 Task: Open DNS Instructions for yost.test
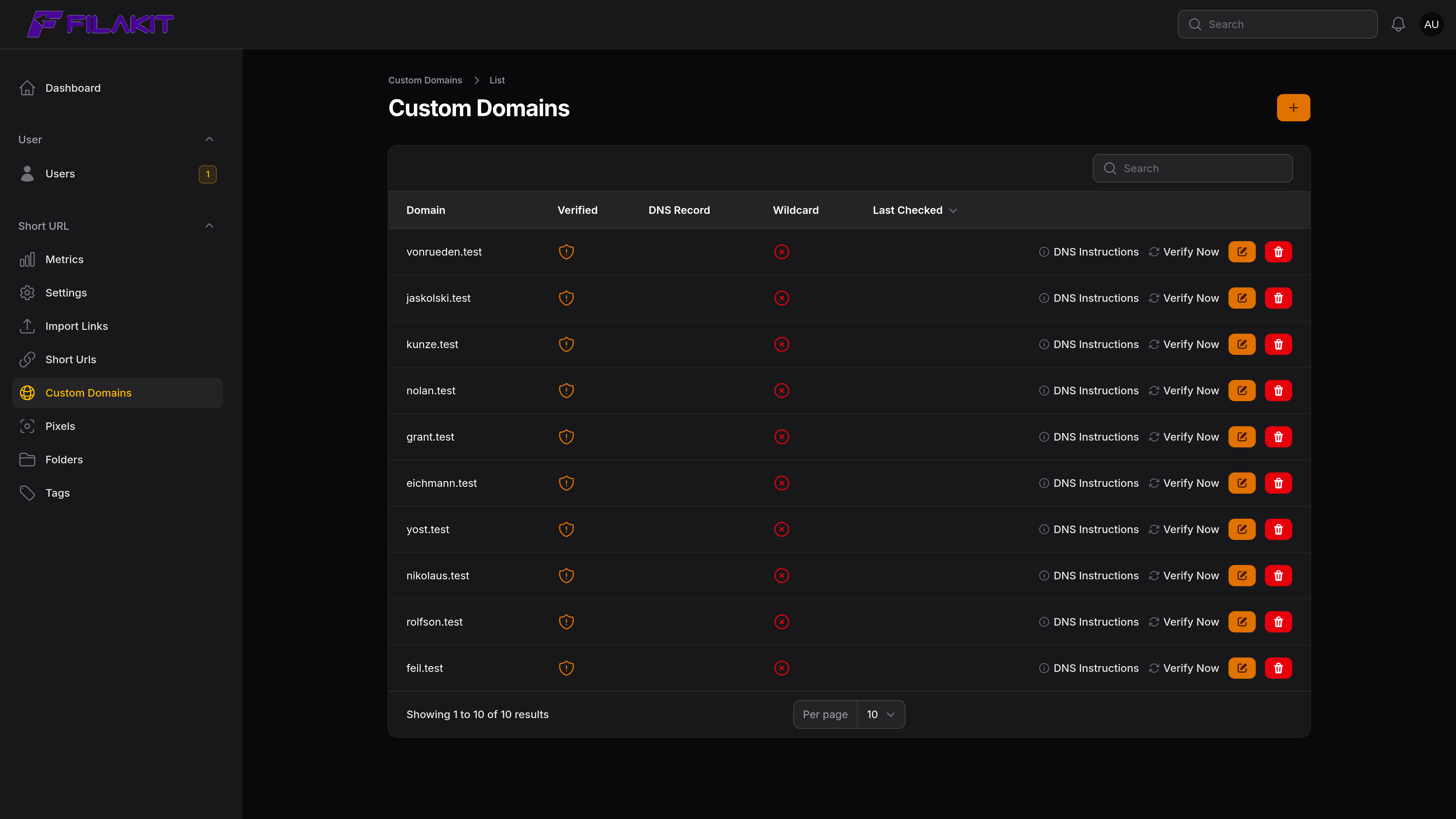point(1089,530)
